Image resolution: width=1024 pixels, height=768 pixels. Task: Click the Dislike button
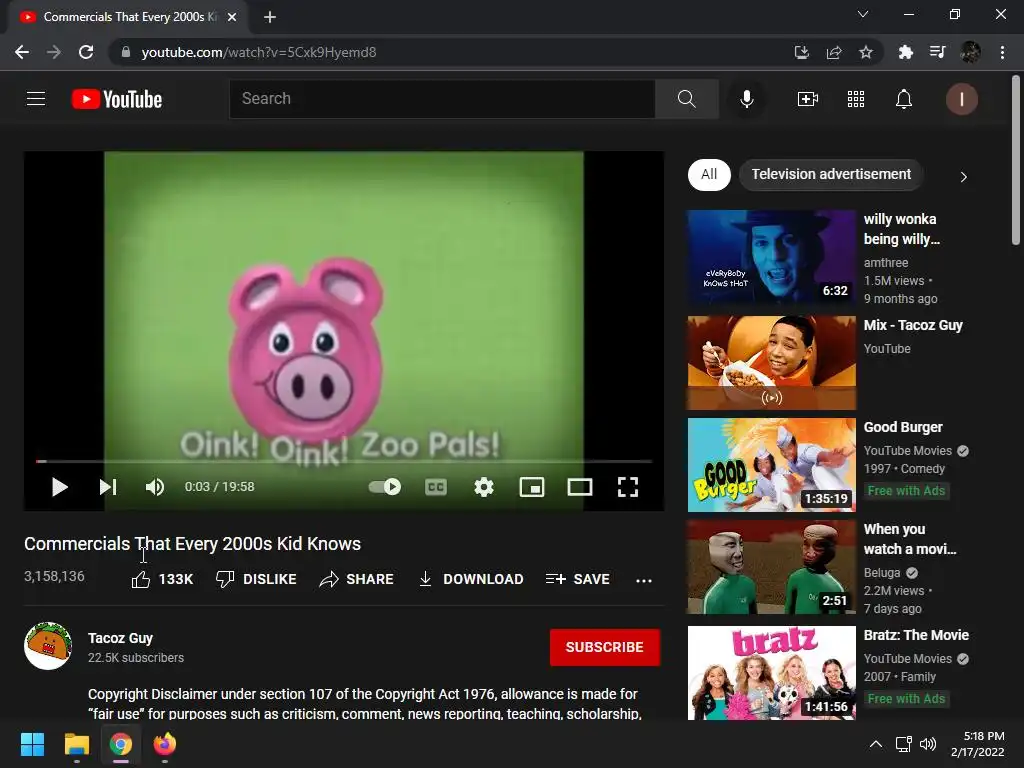pos(256,579)
